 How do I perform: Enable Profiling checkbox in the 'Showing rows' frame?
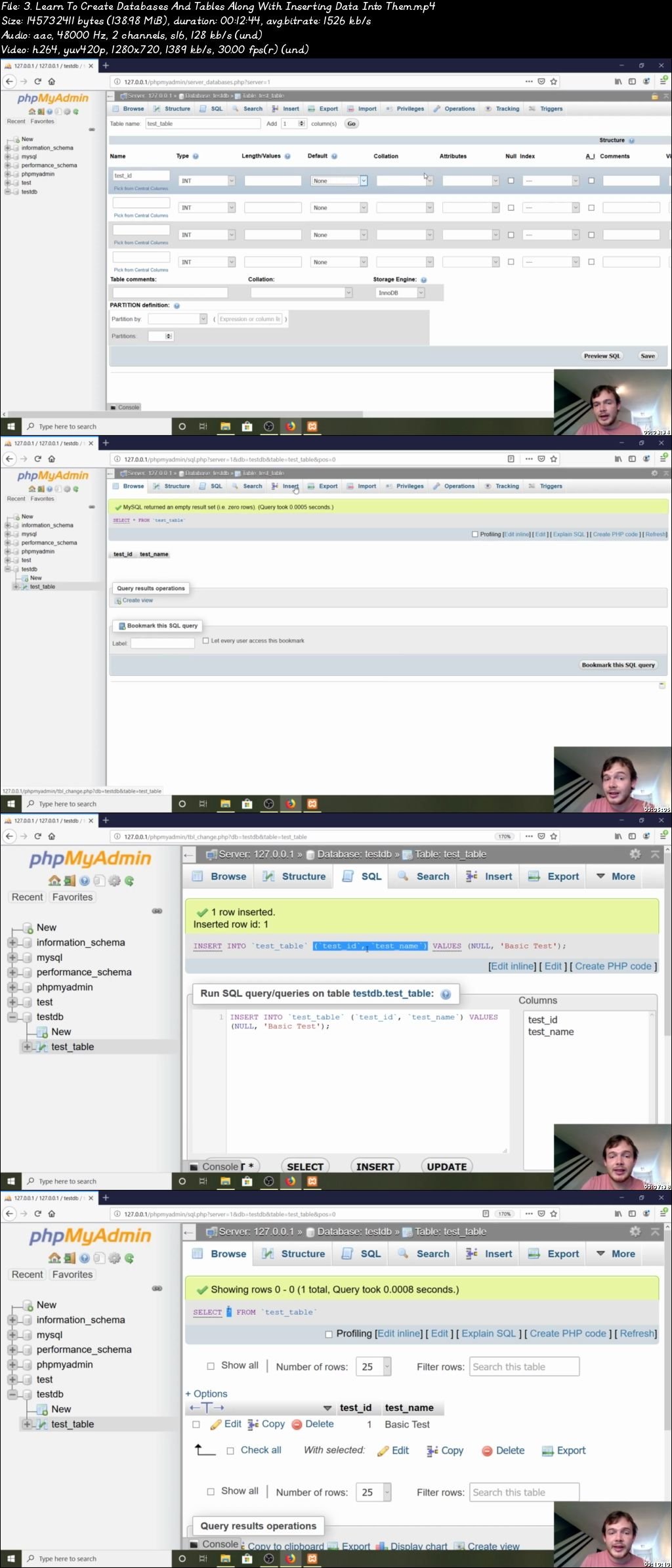coord(329,1334)
